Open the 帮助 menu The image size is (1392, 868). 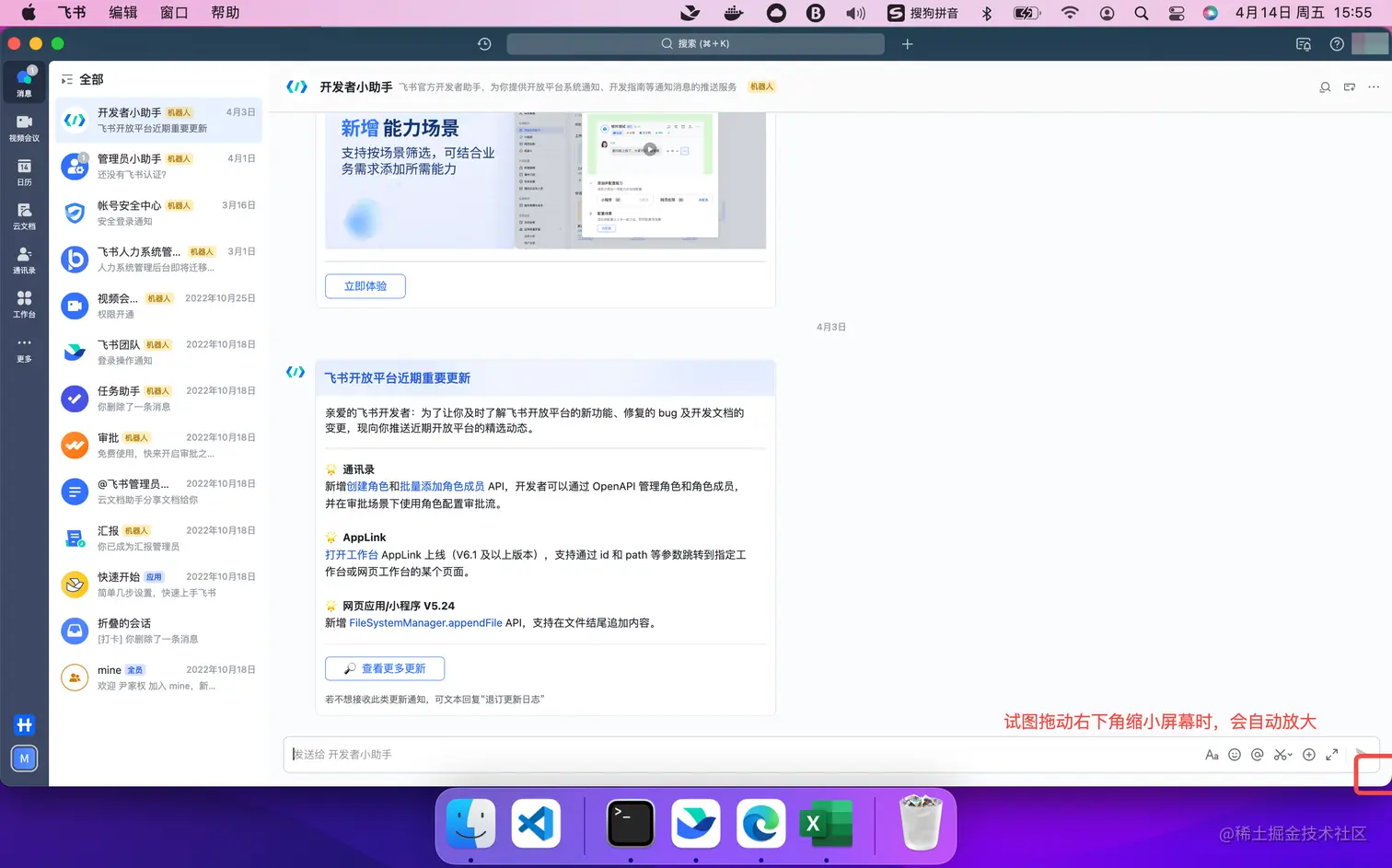point(226,13)
